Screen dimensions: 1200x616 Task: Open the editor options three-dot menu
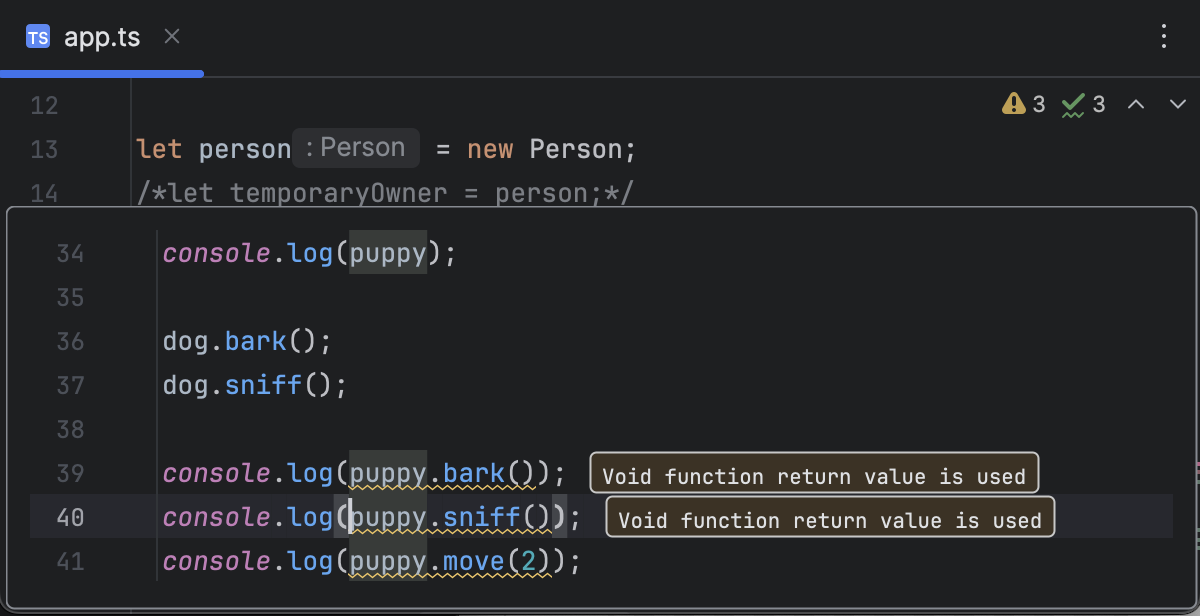click(x=1163, y=36)
